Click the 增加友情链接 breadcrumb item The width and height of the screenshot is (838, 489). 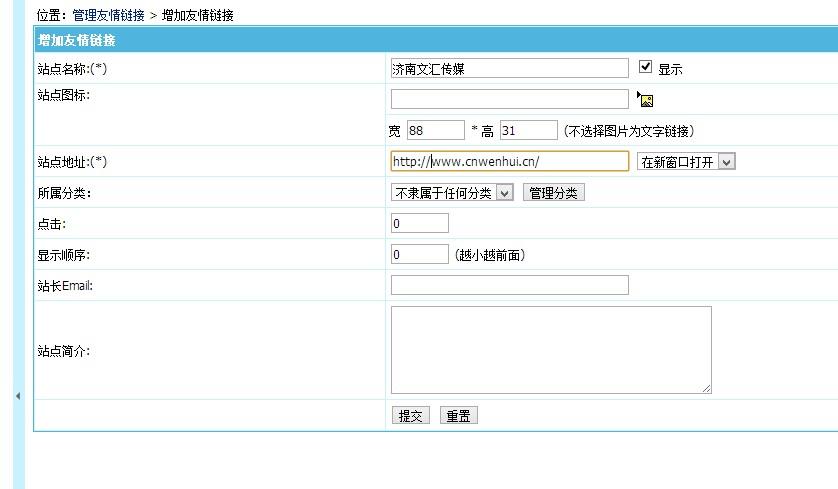(x=197, y=16)
